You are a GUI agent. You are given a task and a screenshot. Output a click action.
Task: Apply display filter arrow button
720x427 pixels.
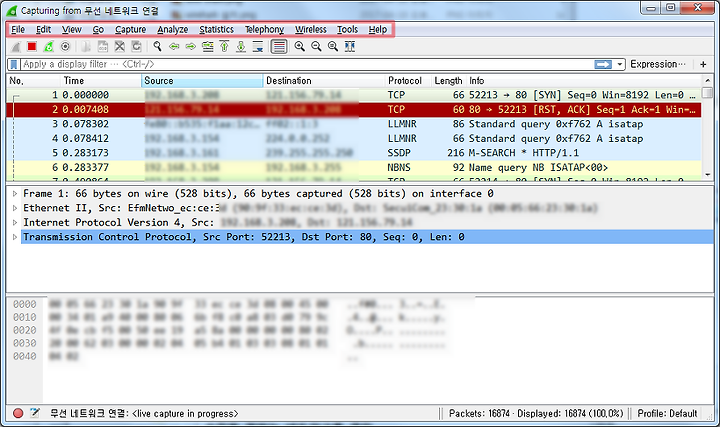click(603, 64)
